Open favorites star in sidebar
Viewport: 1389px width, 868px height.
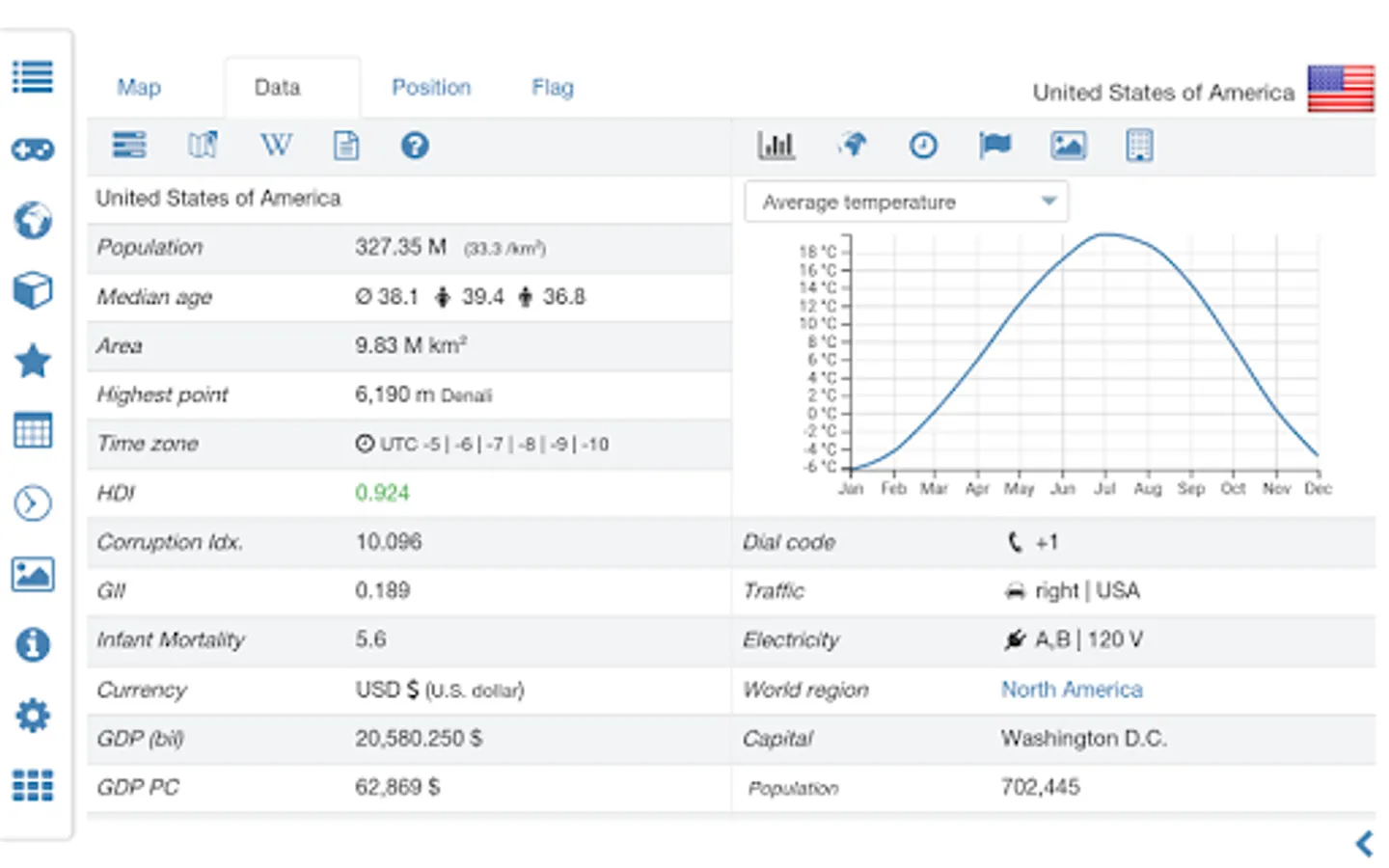33,362
